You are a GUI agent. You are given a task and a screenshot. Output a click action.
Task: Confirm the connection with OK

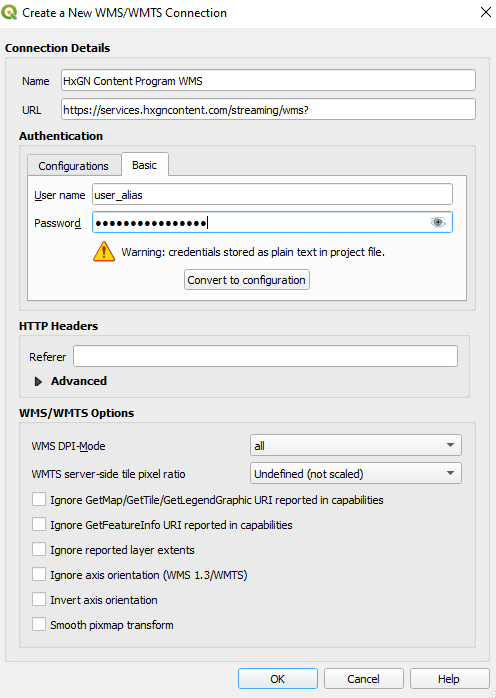tap(277, 679)
